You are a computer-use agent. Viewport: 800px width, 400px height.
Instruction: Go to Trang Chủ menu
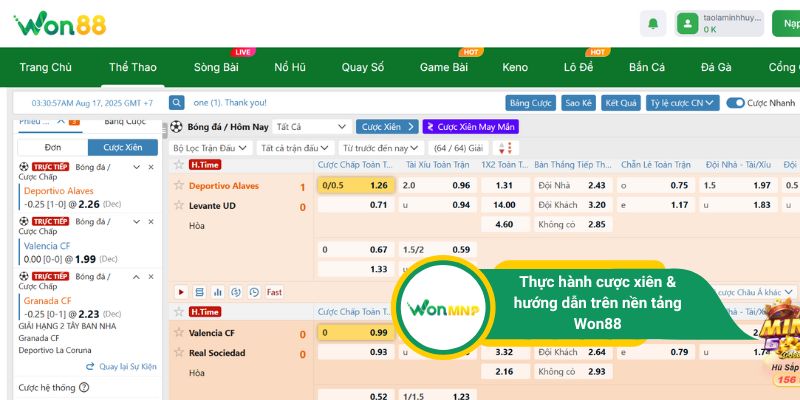pos(45,67)
